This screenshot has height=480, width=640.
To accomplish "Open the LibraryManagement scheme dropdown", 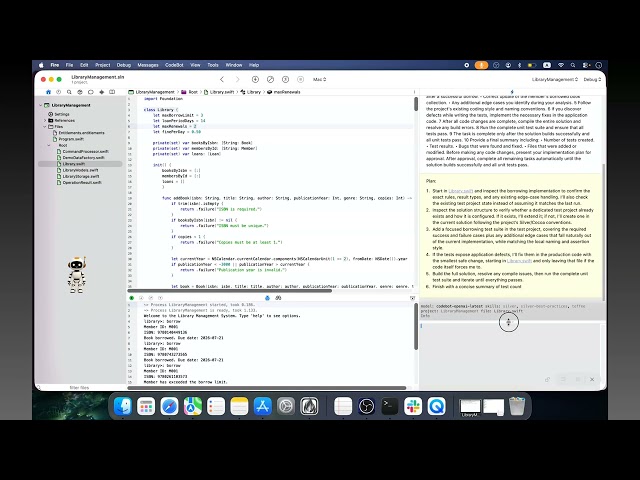I will 555,80.
